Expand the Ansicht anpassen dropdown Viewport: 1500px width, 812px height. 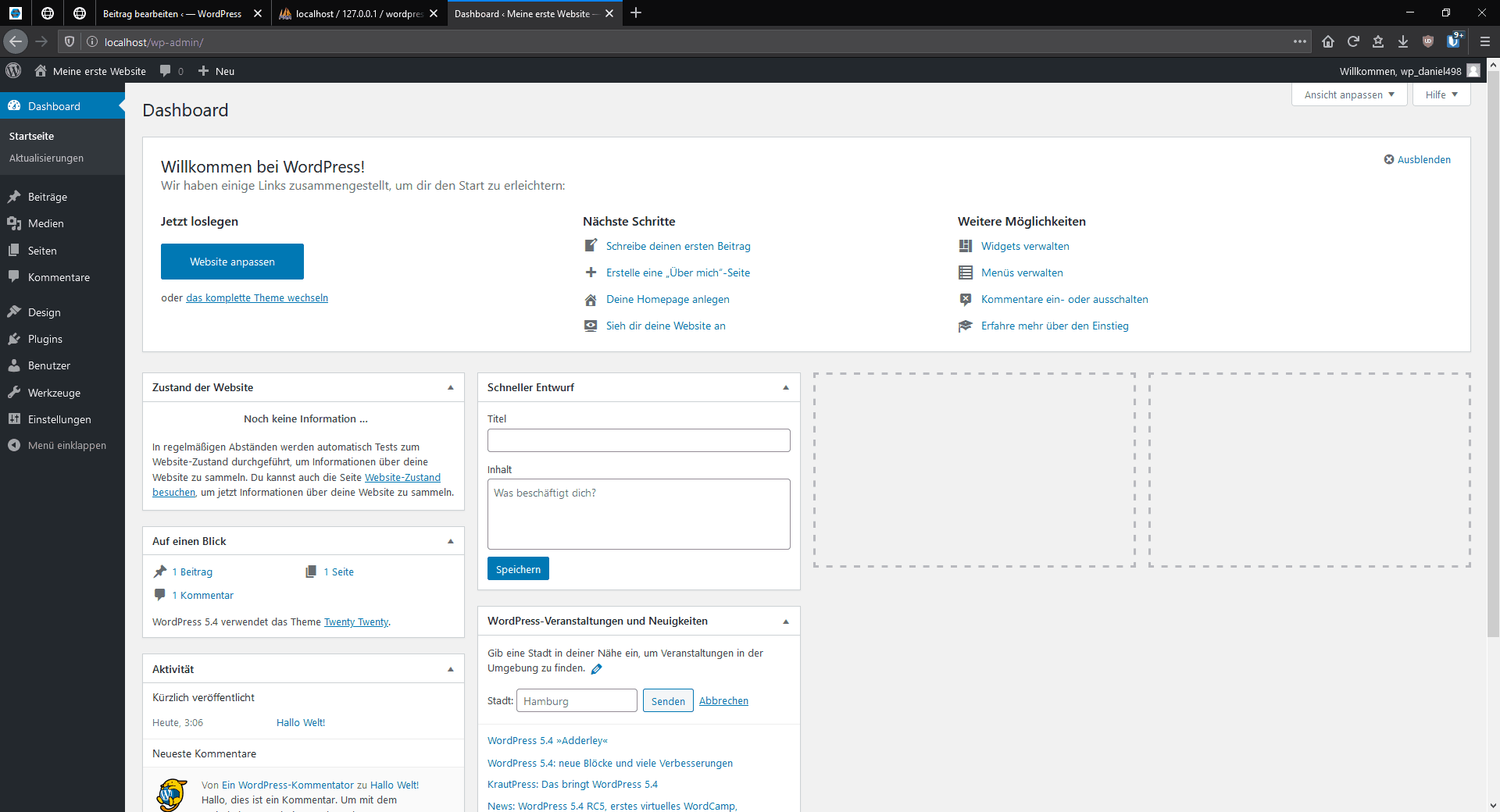click(x=1348, y=94)
